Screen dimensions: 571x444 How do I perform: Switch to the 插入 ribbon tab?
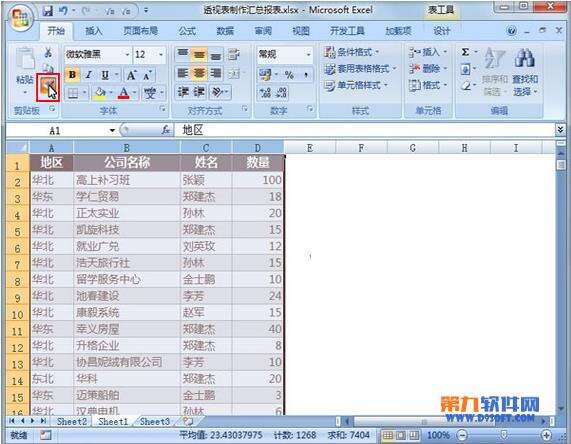click(x=94, y=31)
